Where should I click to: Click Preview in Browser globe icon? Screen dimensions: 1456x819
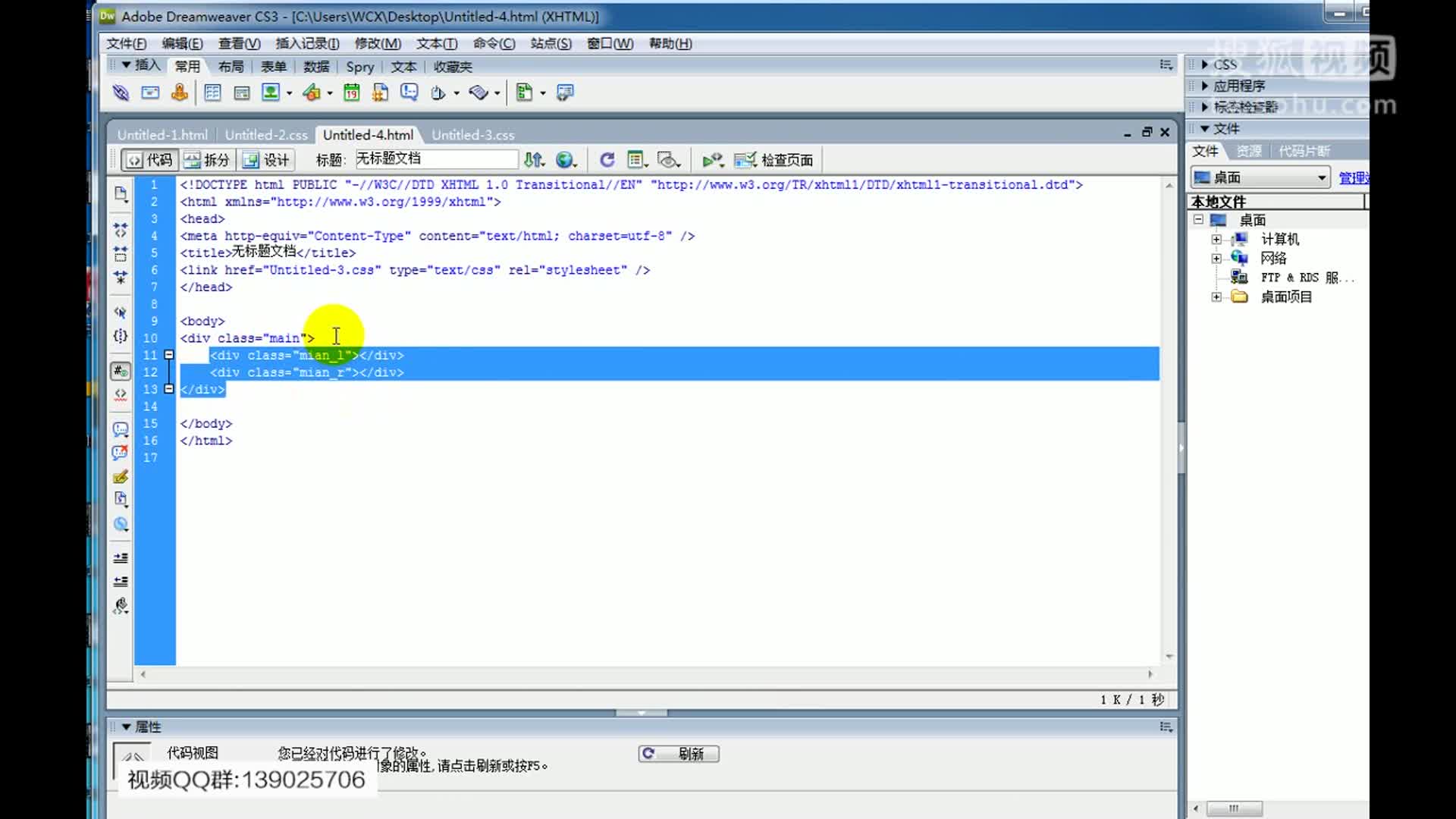pos(565,159)
